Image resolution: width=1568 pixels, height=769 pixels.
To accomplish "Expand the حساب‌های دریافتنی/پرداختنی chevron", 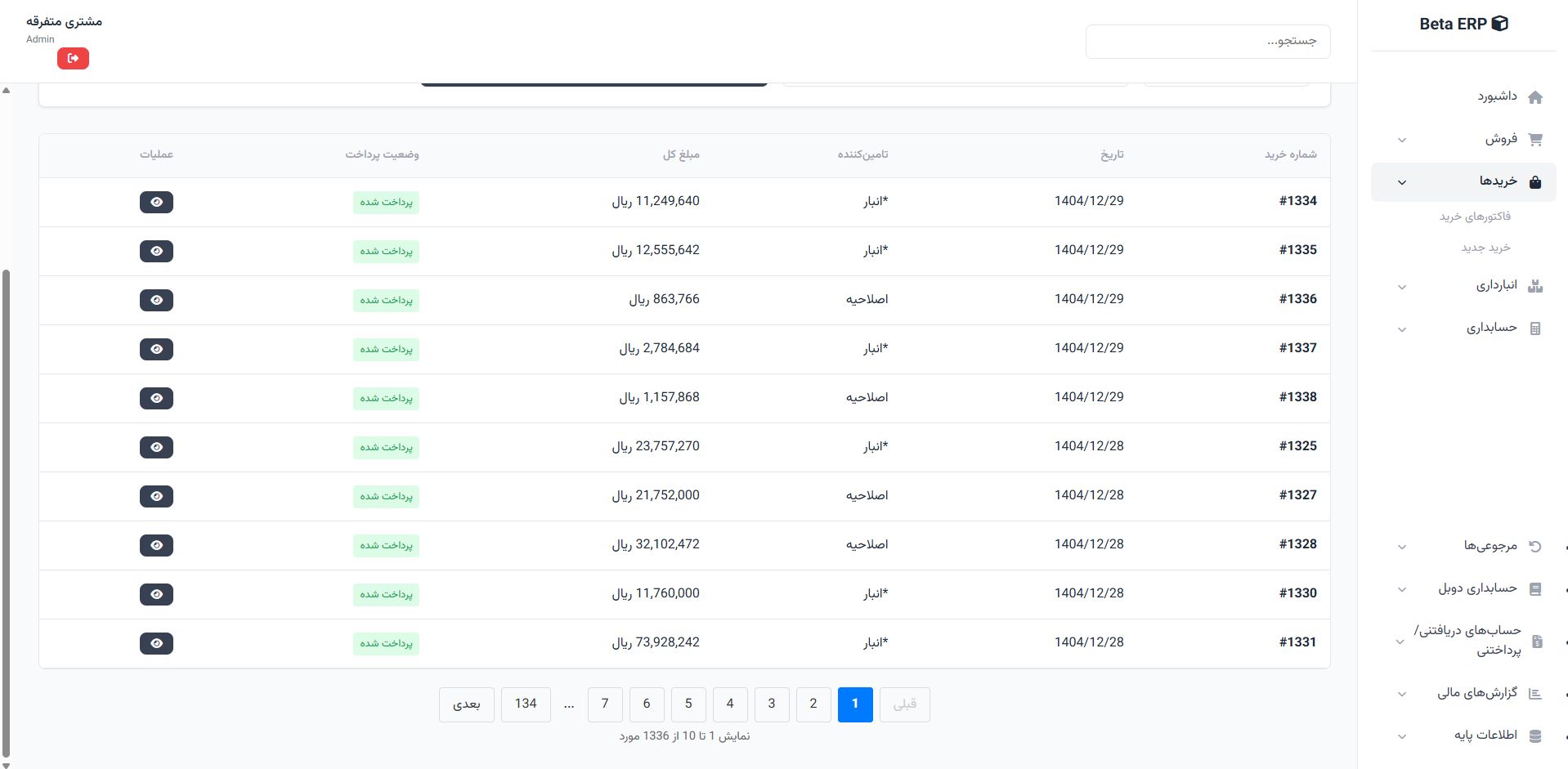I will click(1400, 642).
